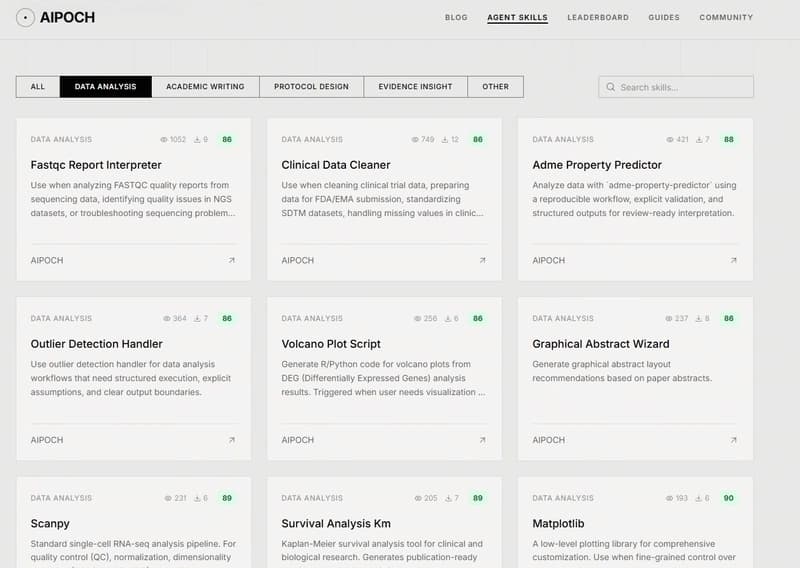
Task: Click the AIPOCH circular logo icon
Action: 25,17
